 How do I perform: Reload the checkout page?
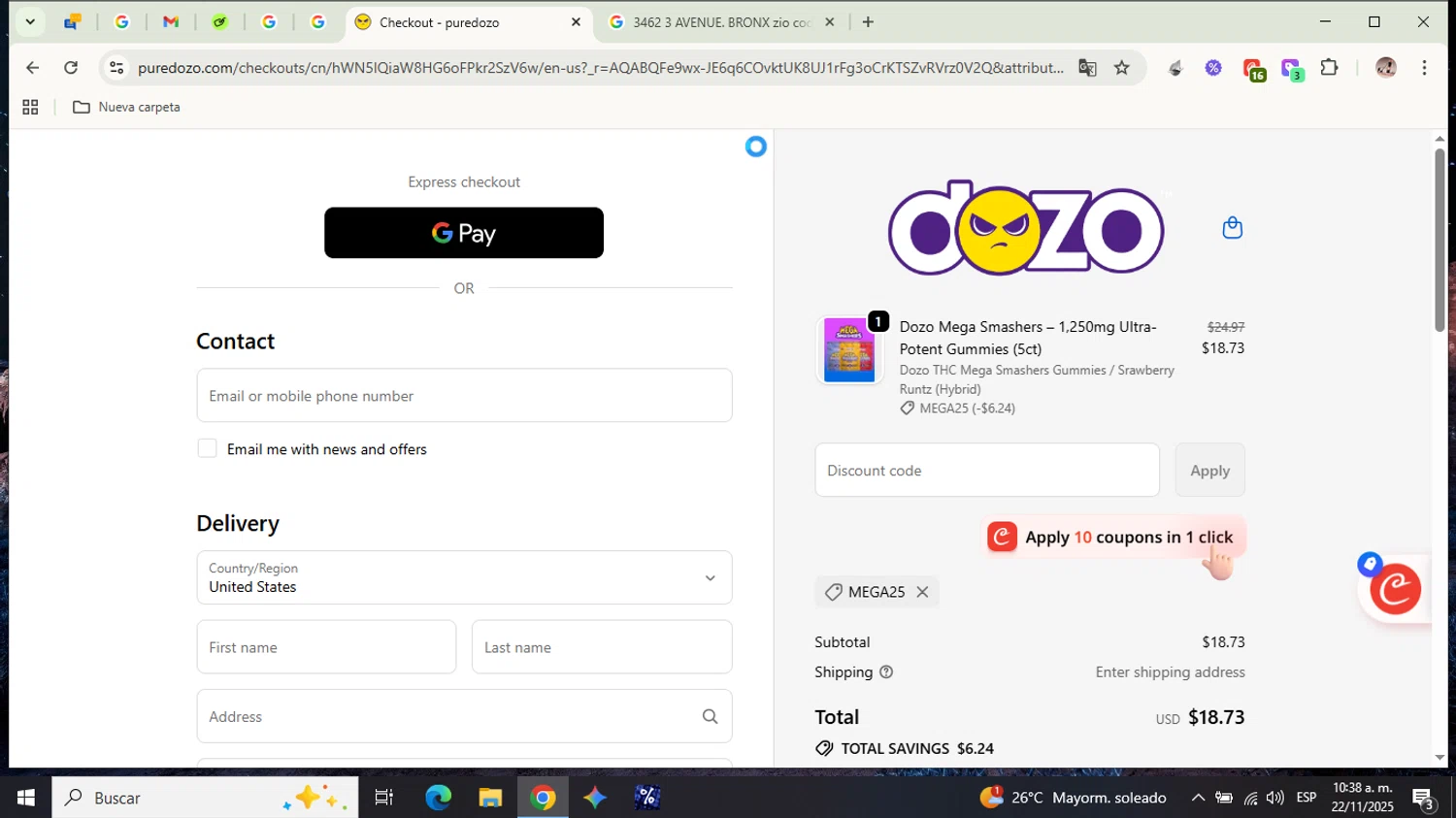tap(71, 68)
